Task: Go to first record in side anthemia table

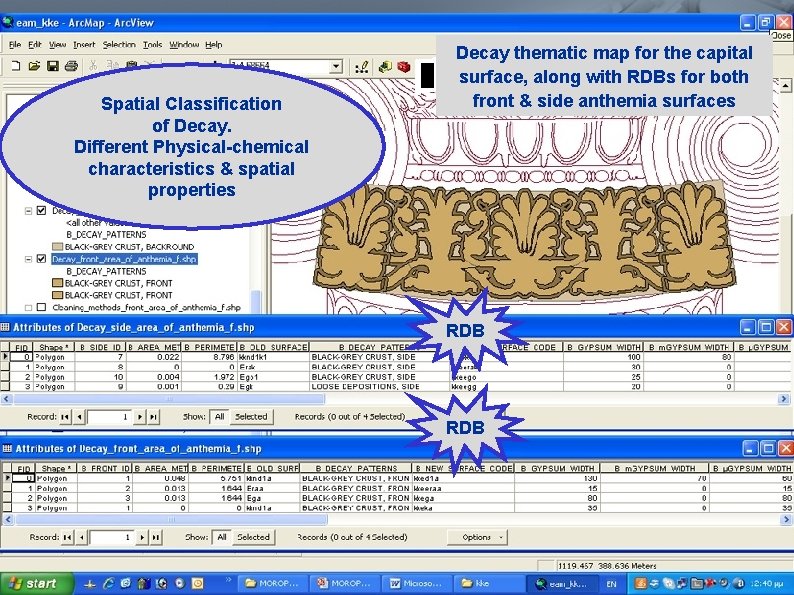Action: click(65, 417)
